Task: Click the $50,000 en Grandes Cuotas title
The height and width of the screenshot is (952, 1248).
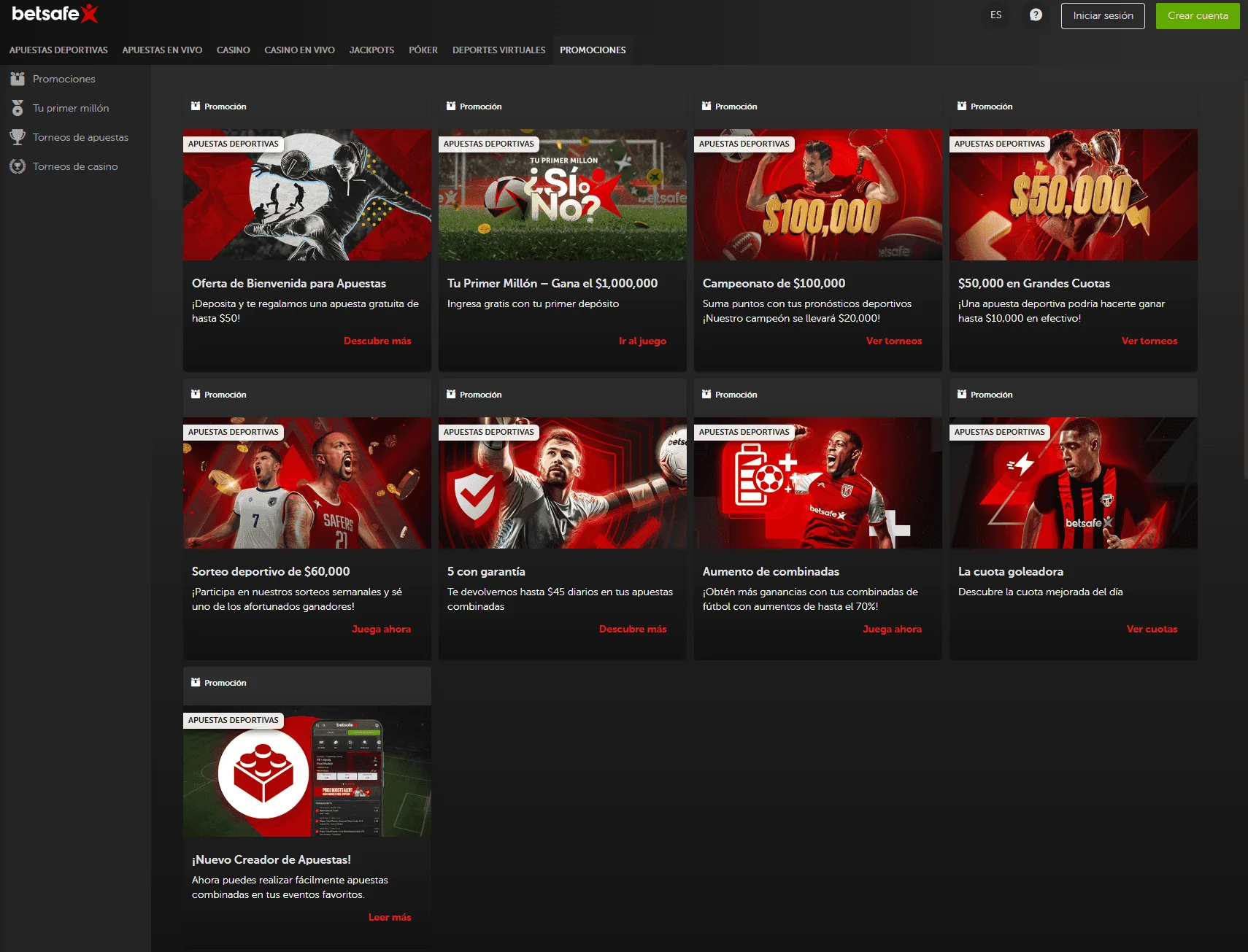Action: coord(1034,283)
